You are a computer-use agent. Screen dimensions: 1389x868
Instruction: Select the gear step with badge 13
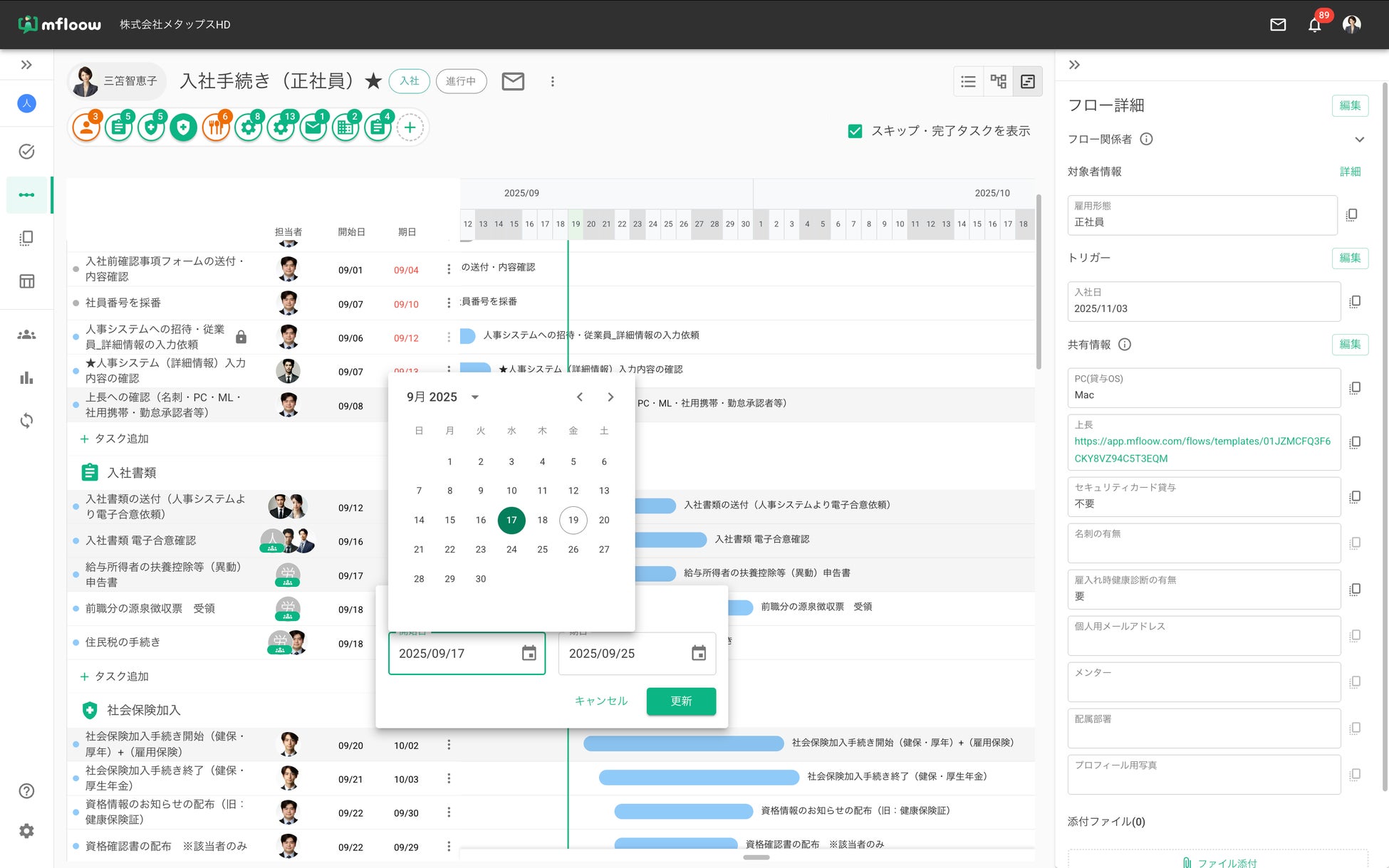281,127
